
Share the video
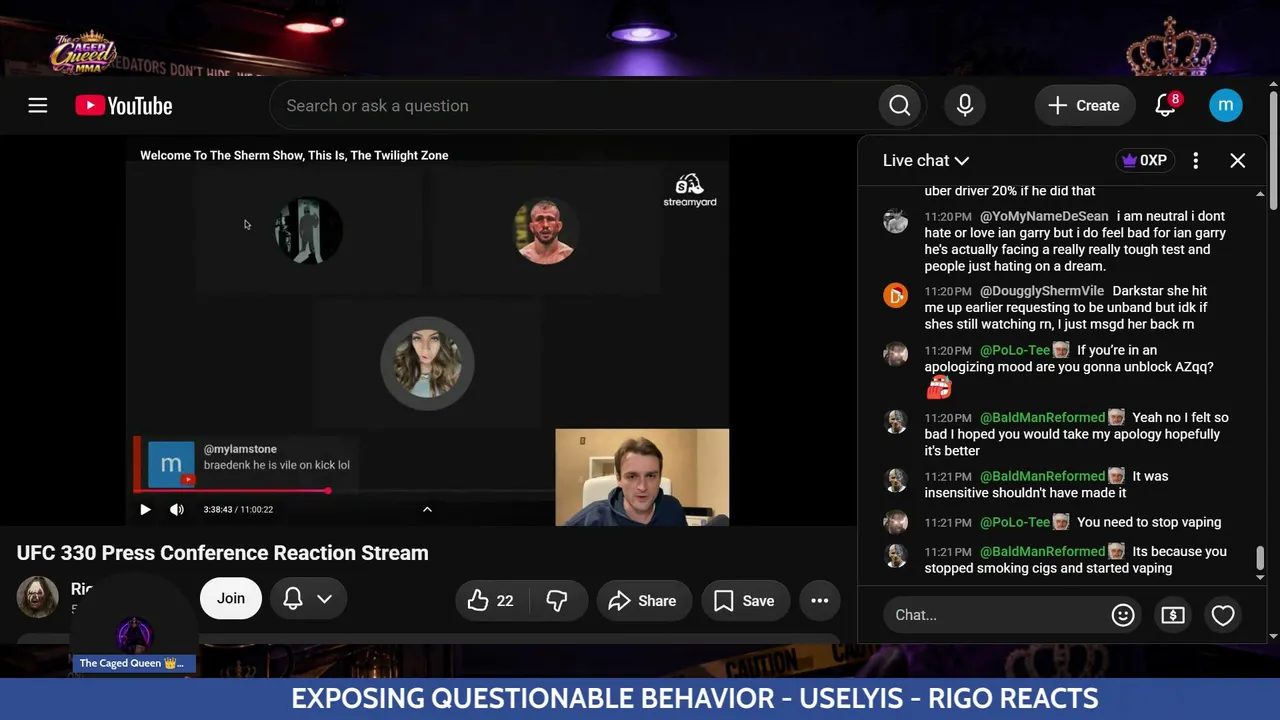click(644, 600)
